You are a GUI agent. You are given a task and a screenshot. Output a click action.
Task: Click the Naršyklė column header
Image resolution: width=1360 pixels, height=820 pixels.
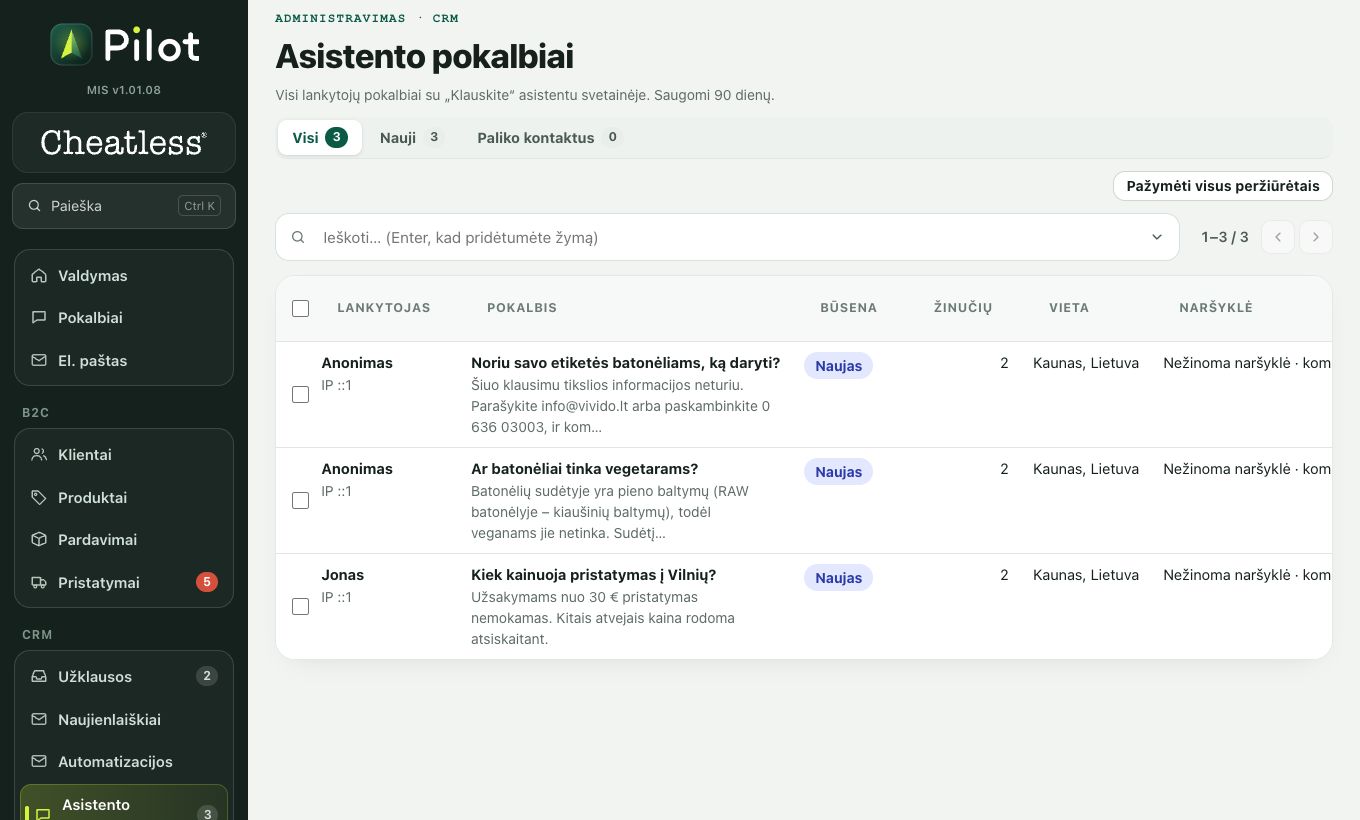(1216, 308)
